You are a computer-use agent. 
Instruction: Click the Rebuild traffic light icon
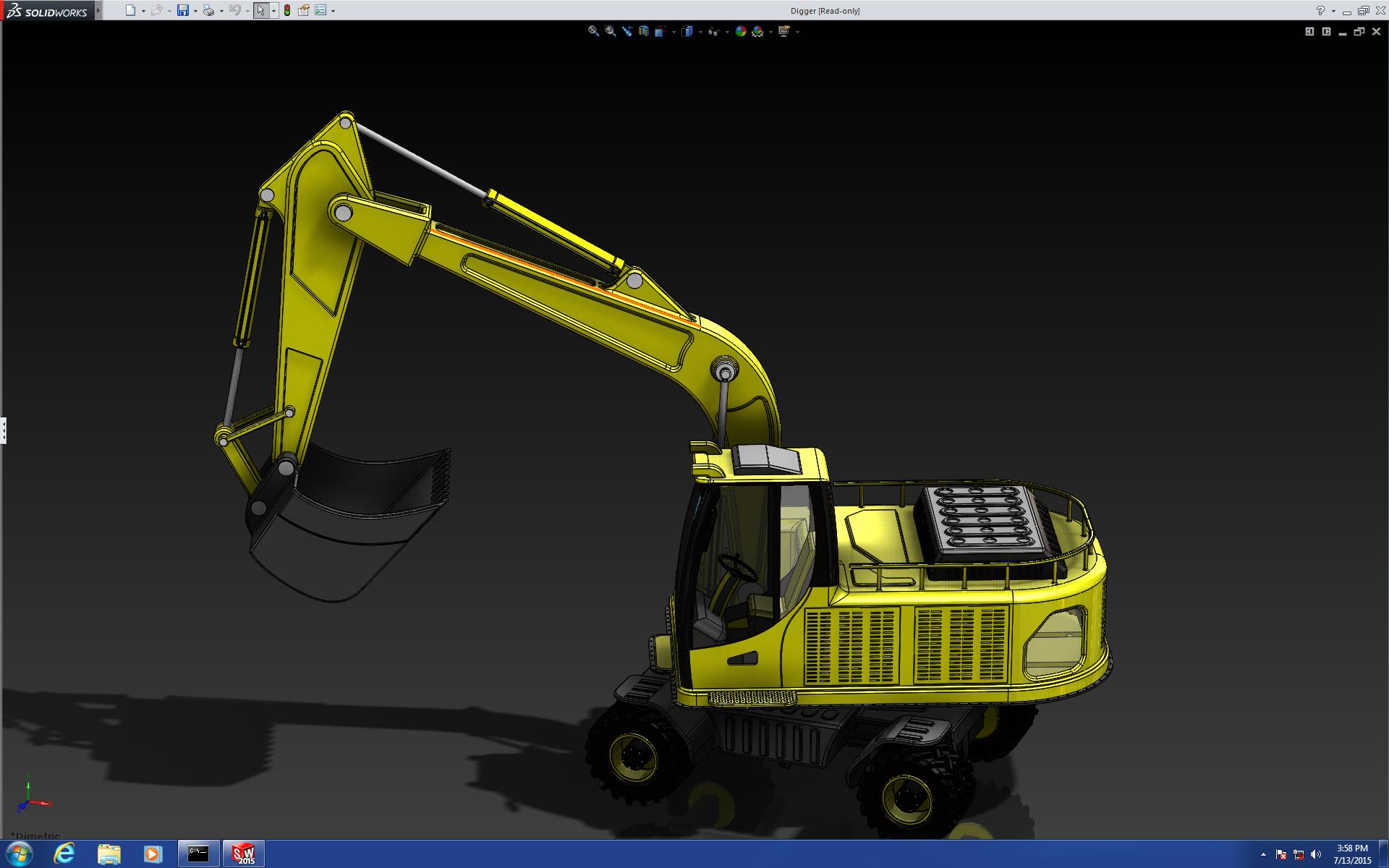pyautogui.click(x=287, y=10)
